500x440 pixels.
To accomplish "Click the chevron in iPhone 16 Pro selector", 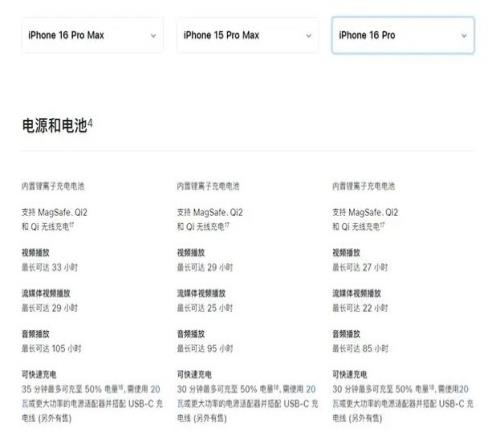I will (464, 36).
